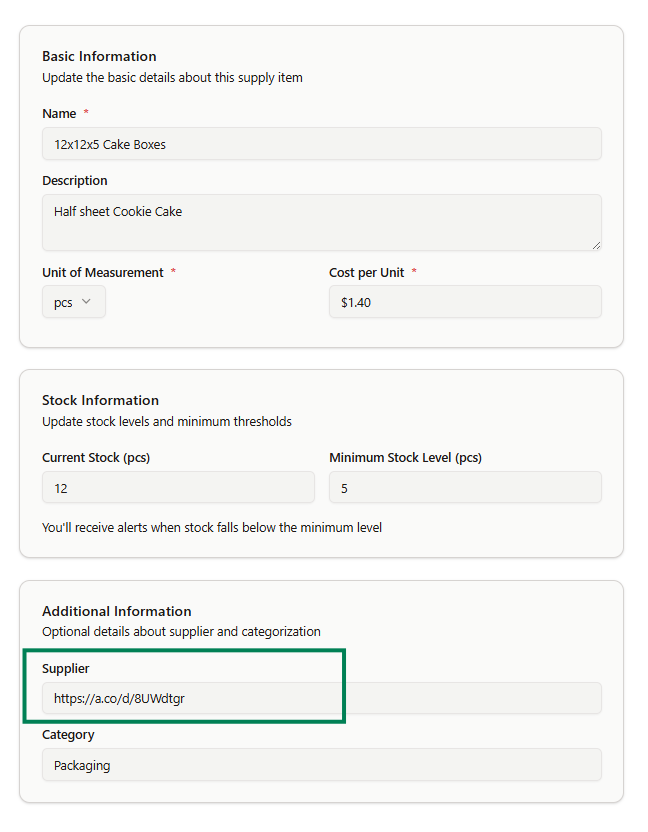Click the chevron arrow in the pcs dropdown
This screenshot has width=648, height=832.
[86, 302]
